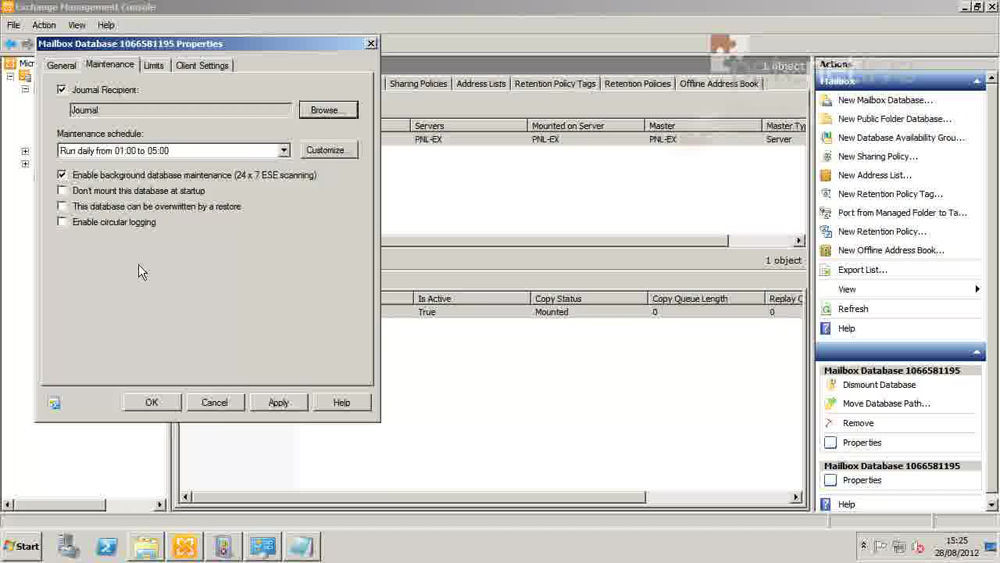Image resolution: width=1000 pixels, height=563 pixels.
Task: Open the Action menu
Action: [44, 25]
